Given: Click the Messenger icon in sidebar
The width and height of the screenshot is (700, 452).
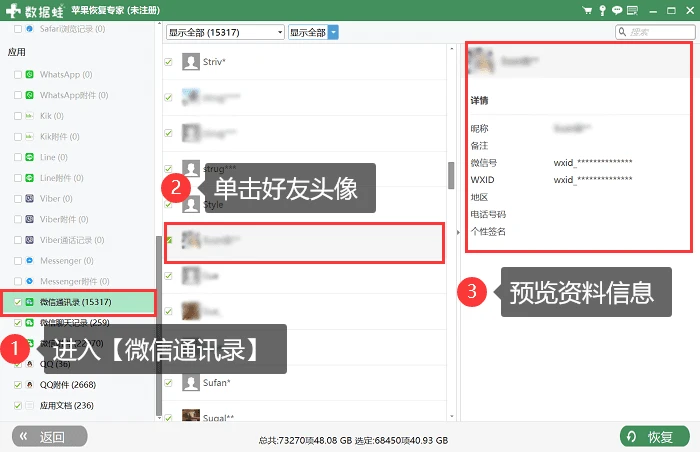Looking at the screenshot, I should (x=29, y=260).
